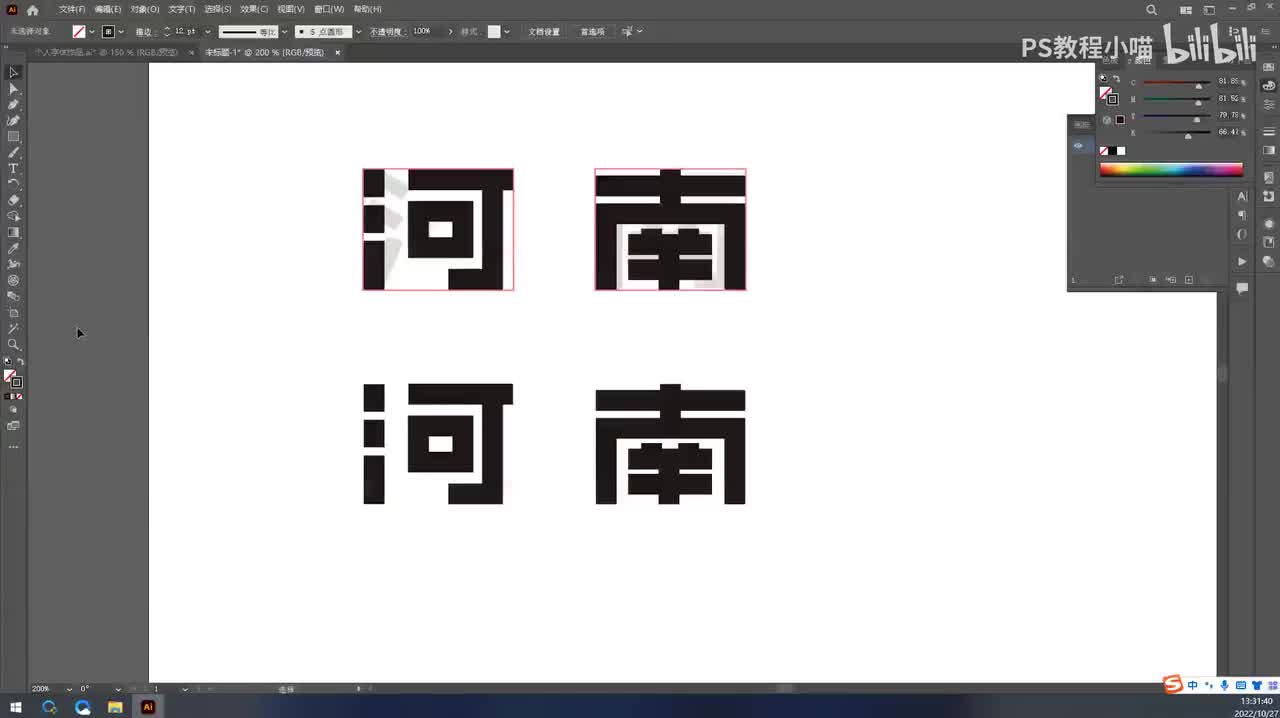Open stroke color dropdown in control bar
1280x718 pixels.
tap(122, 32)
